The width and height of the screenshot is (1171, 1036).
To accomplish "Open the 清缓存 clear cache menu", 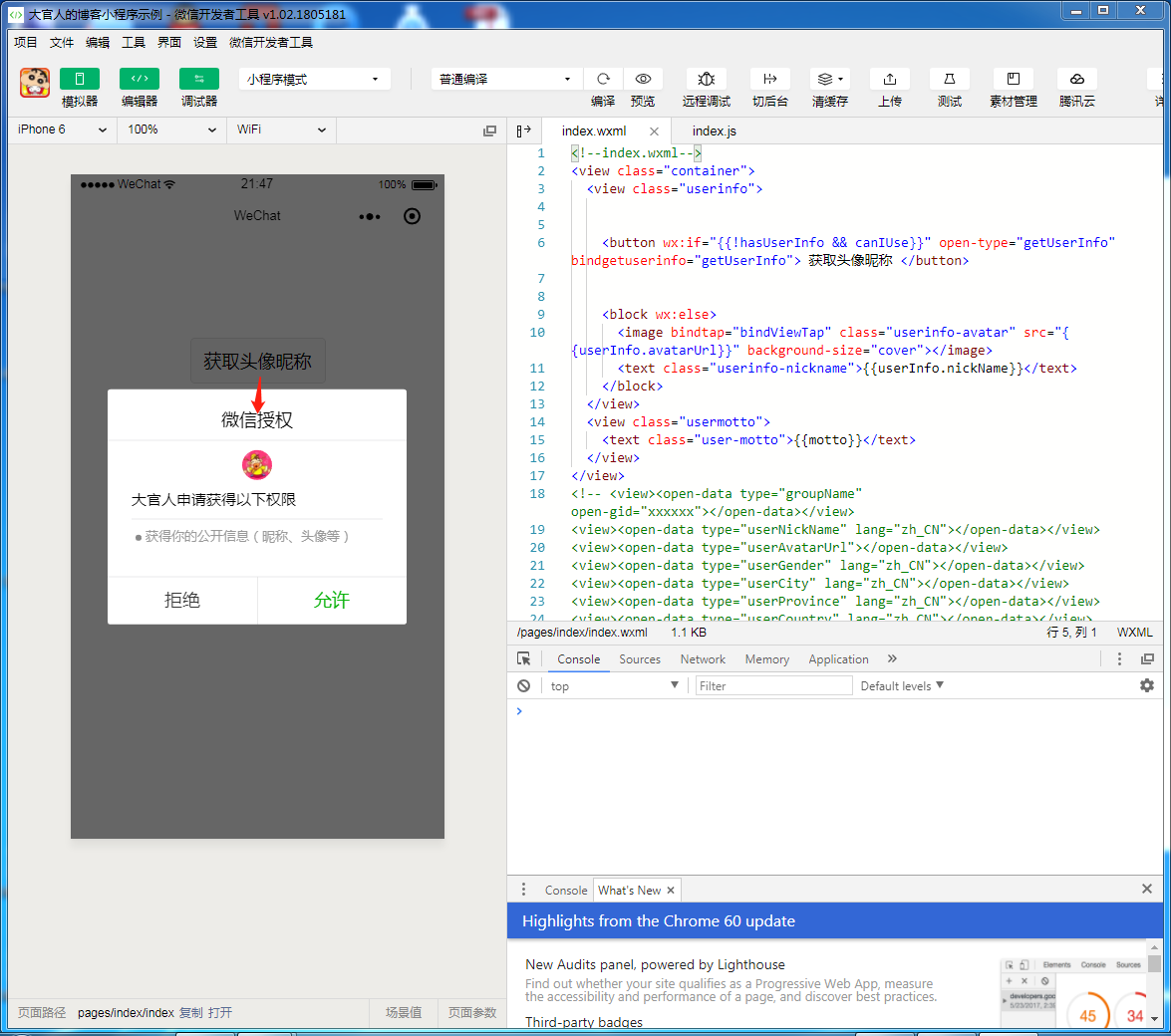I will (830, 79).
